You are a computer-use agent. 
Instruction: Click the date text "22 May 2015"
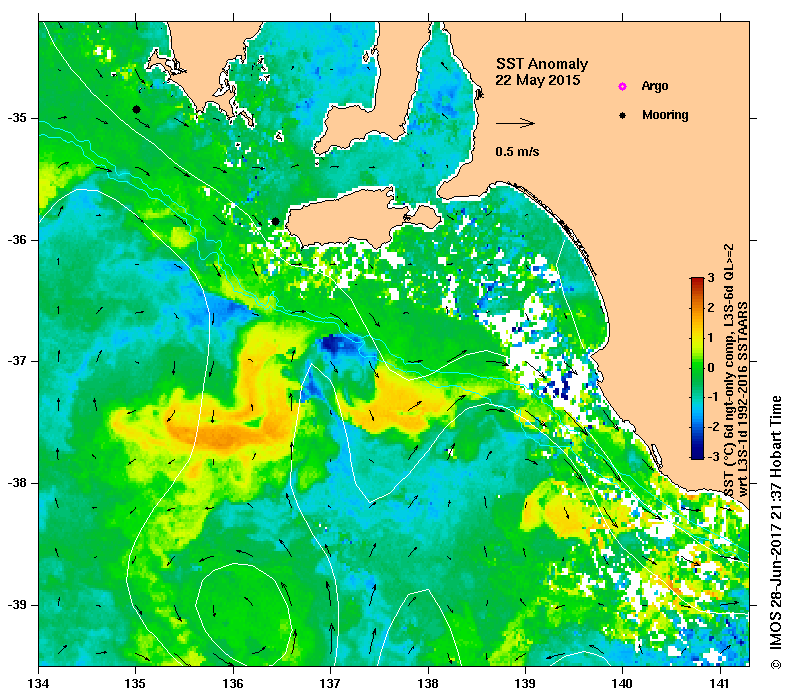pos(537,80)
